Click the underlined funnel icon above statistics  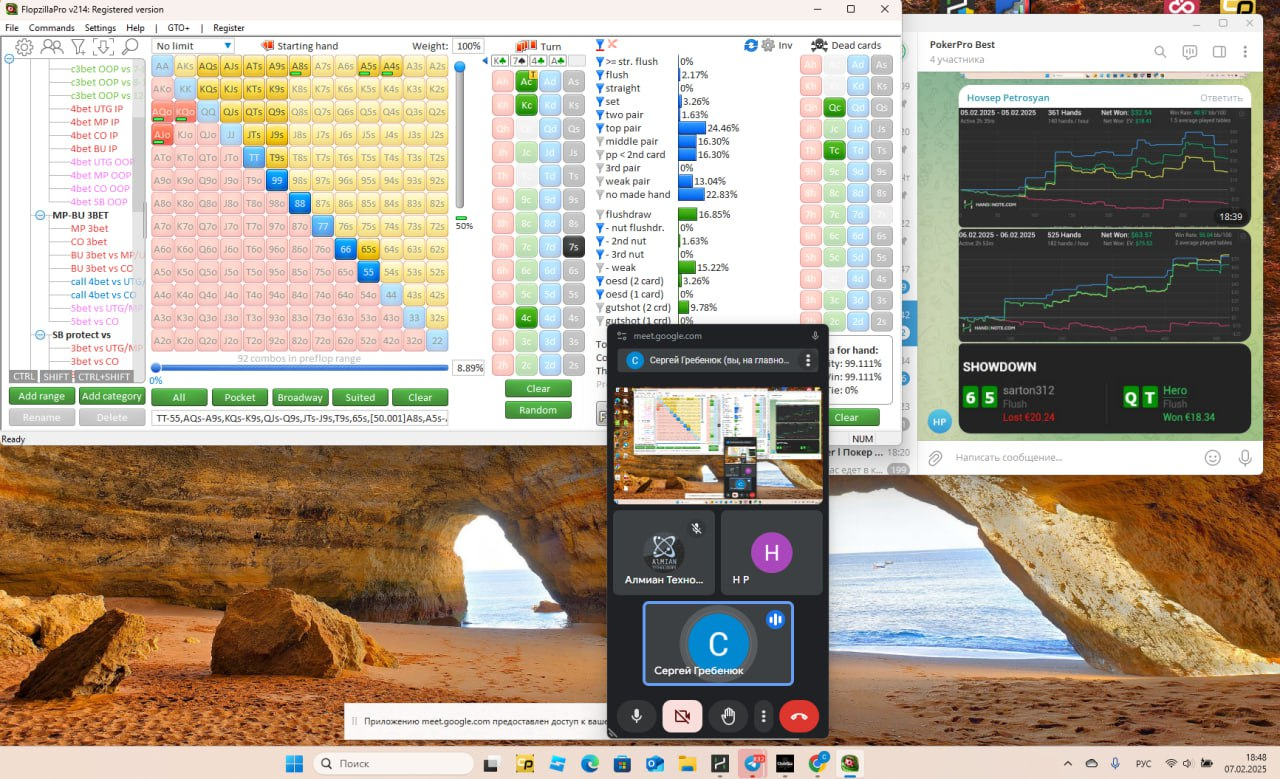tap(599, 45)
